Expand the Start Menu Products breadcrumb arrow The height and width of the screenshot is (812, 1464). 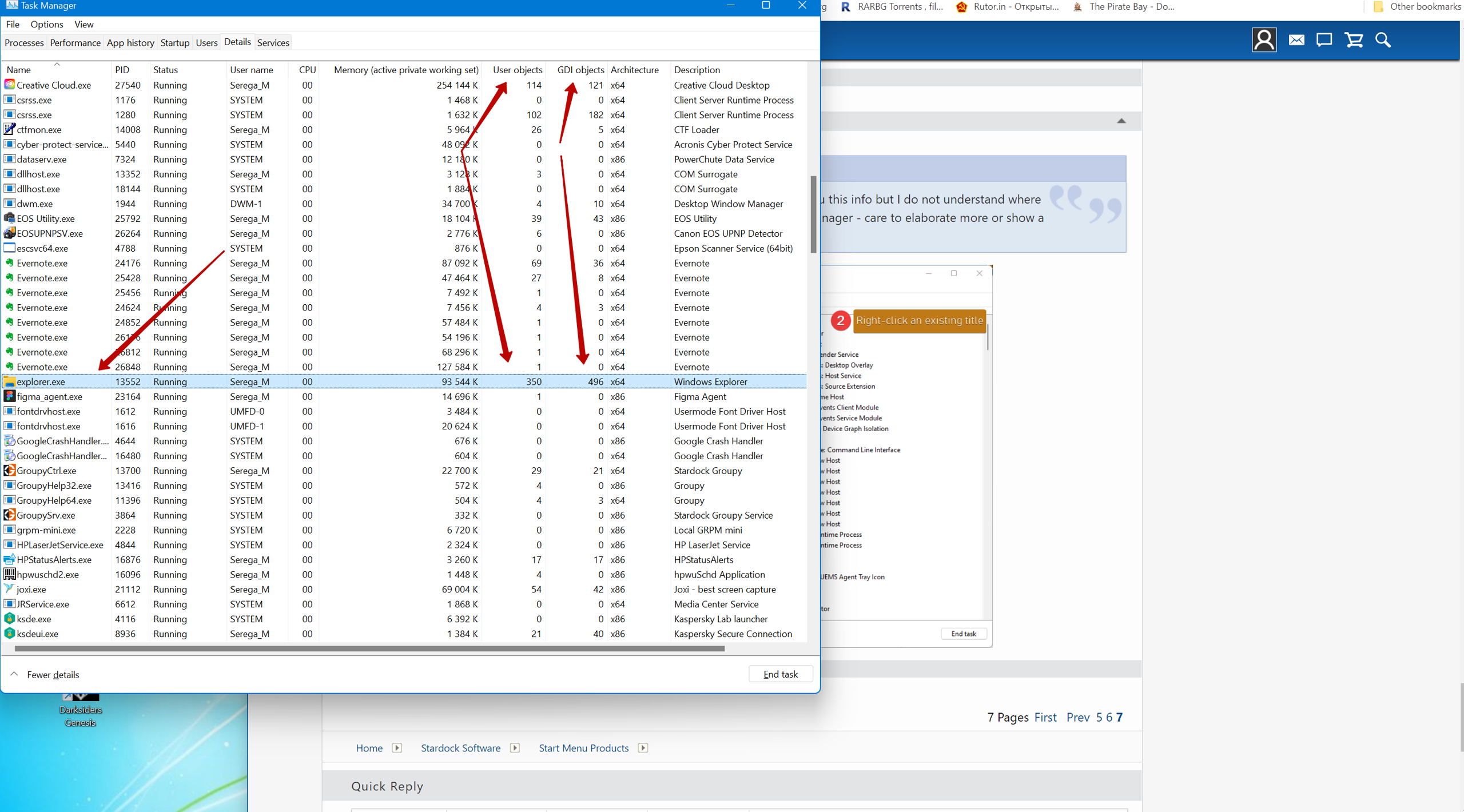click(643, 748)
